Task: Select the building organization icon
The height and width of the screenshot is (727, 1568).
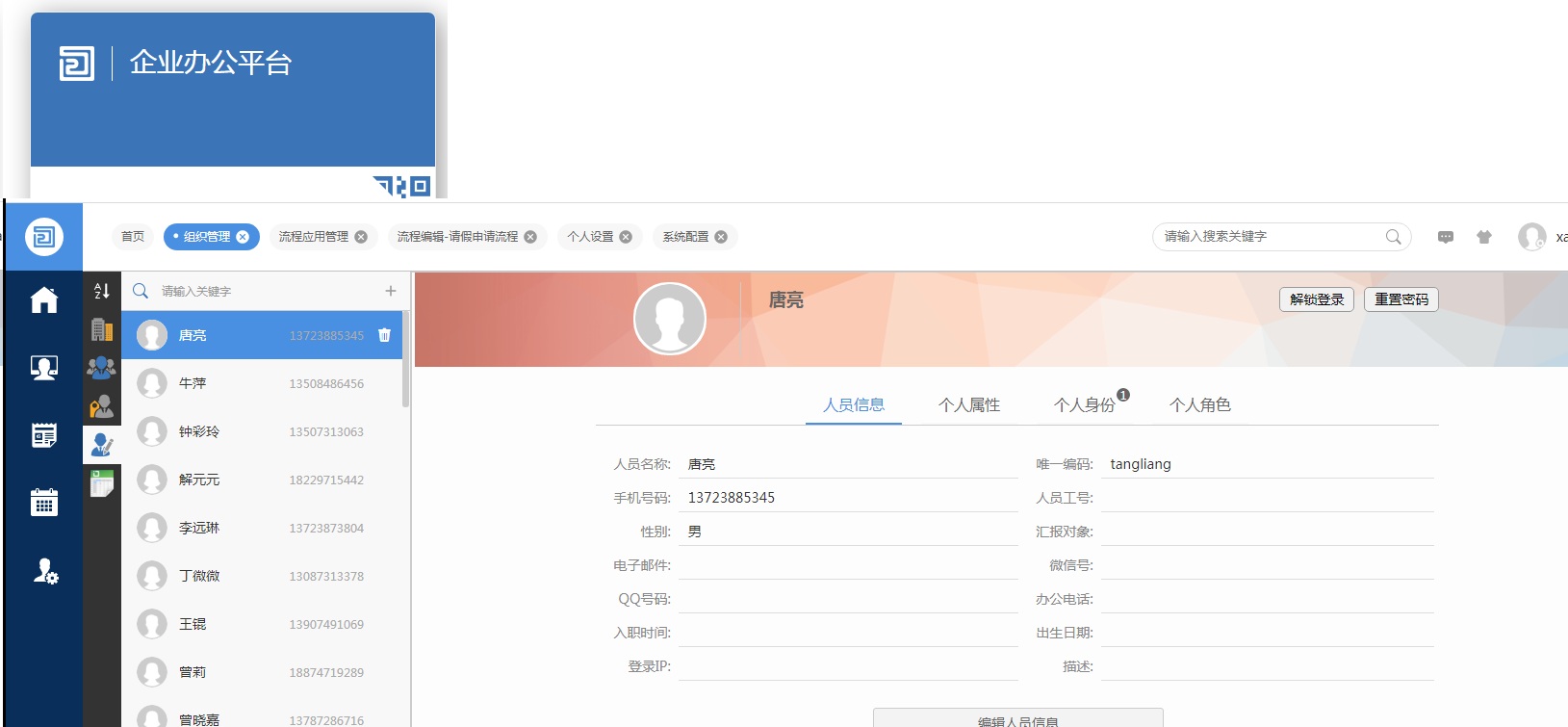Action: (101, 329)
